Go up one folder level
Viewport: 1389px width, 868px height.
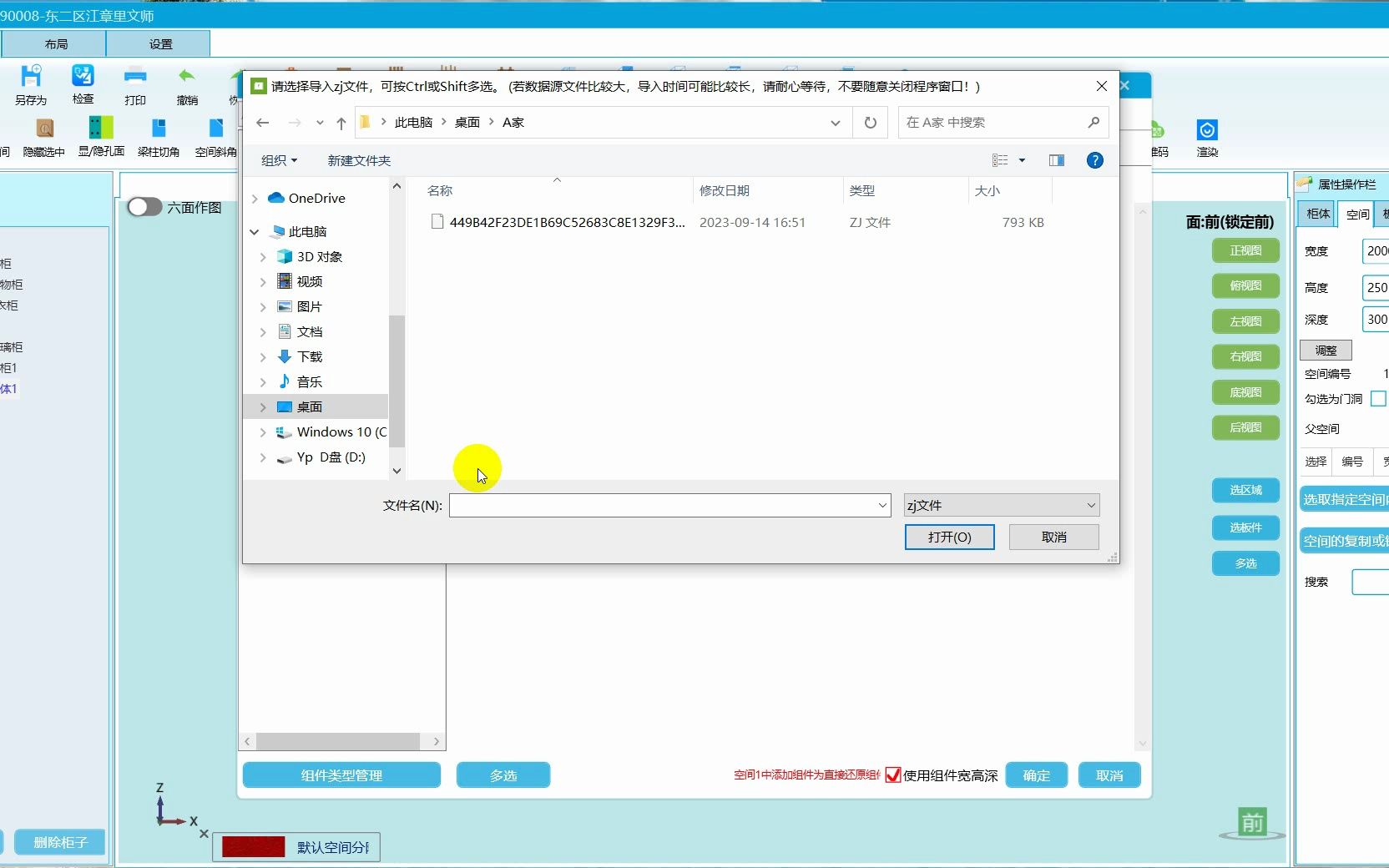tap(341, 123)
